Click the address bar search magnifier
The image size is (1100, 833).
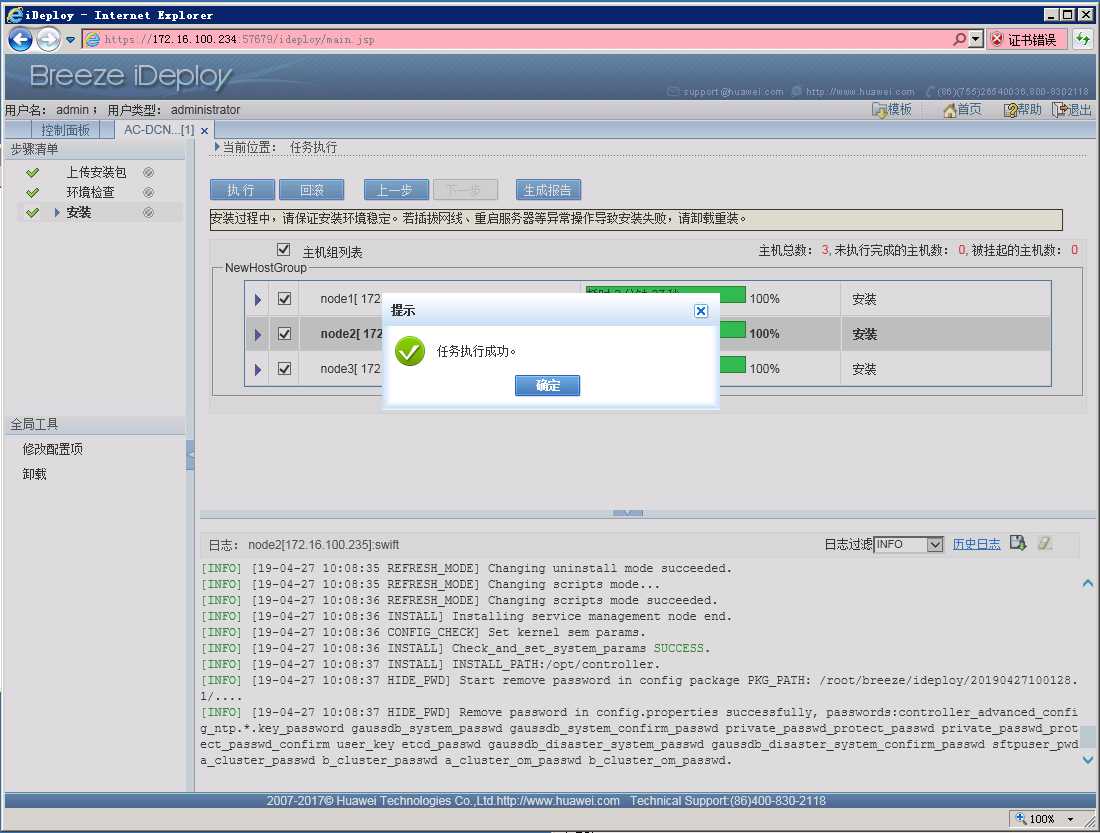pyautogui.click(x=959, y=39)
